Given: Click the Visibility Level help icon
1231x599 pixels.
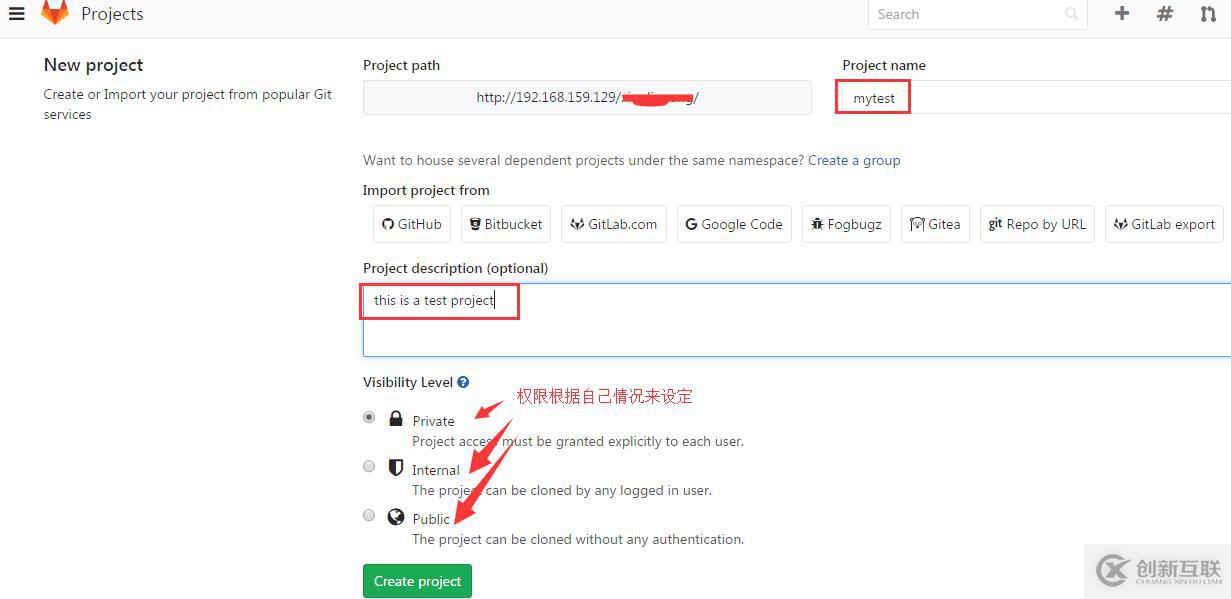Looking at the screenshot, I should point(463,382).
